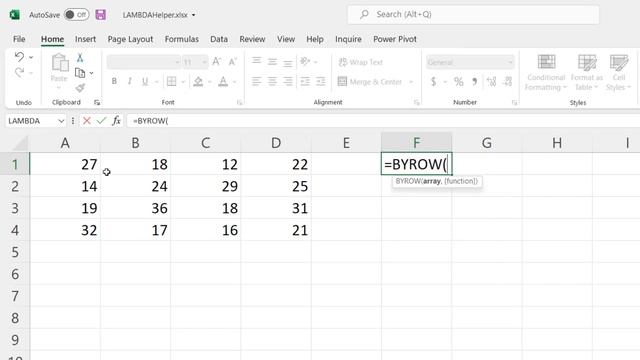This screenshot has height=360, width=640.
Task: Expand the Undo history dropdown arrow
Action: 31,57
